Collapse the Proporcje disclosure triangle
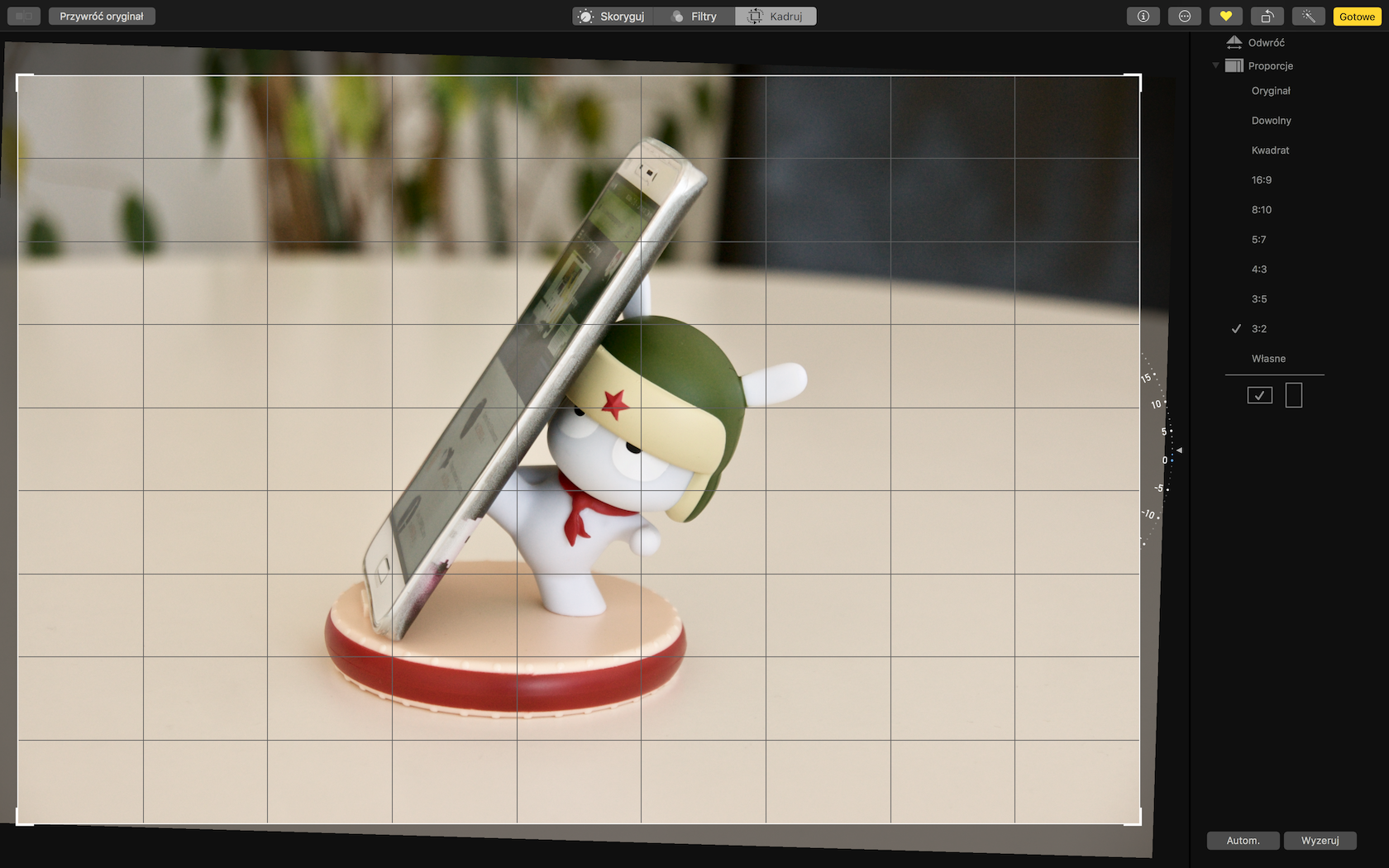The height and width of the screenshot is (868, 1389). (1215, 65)
